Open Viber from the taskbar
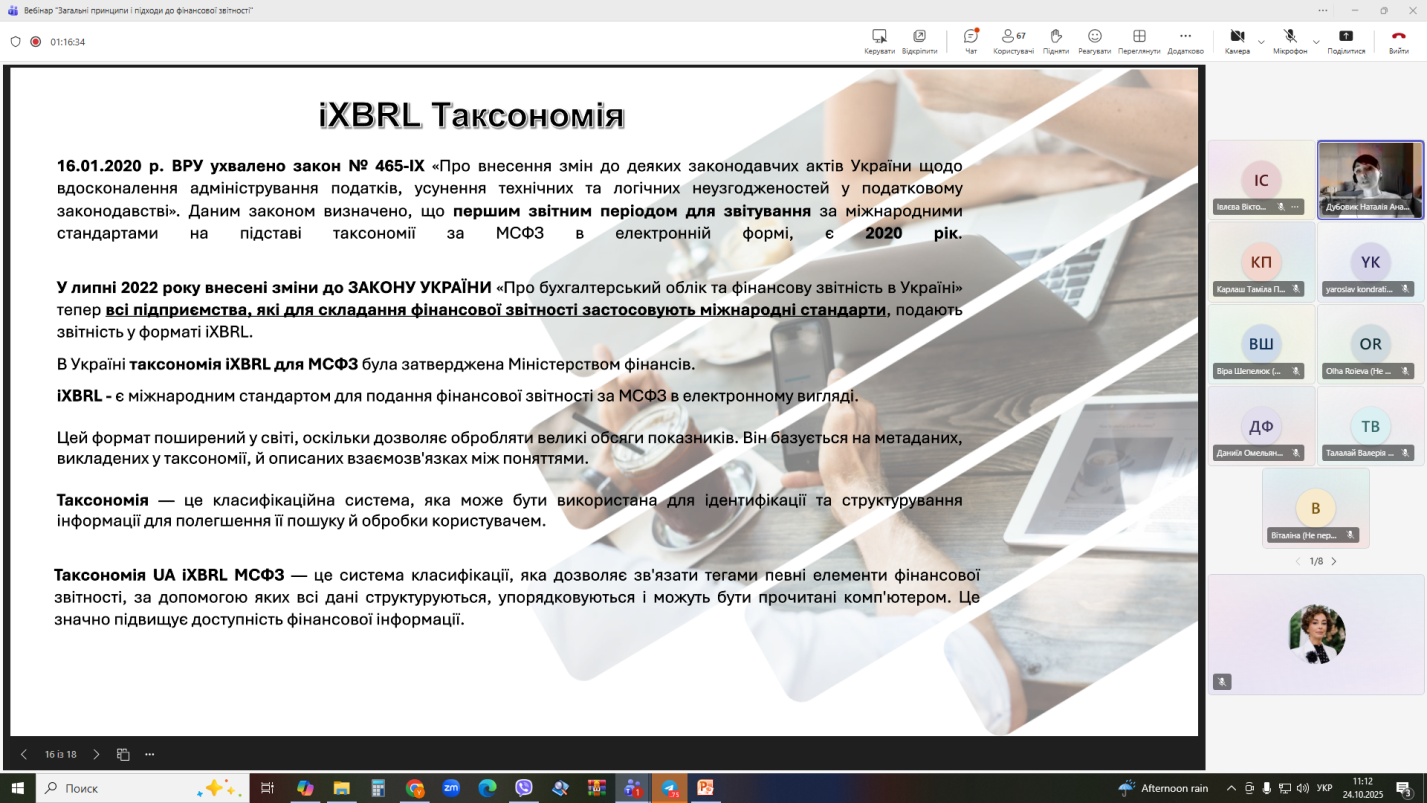 coord(524,788)
